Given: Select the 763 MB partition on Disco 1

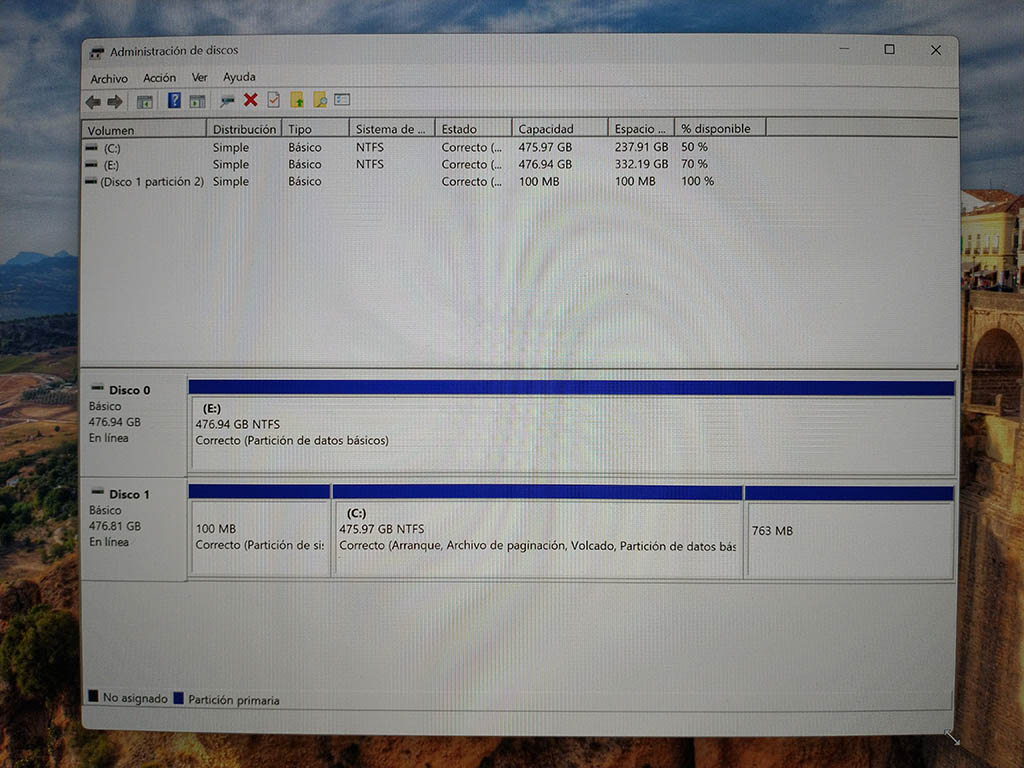Looking at the screenshot, I should click(x=849, y=540).
